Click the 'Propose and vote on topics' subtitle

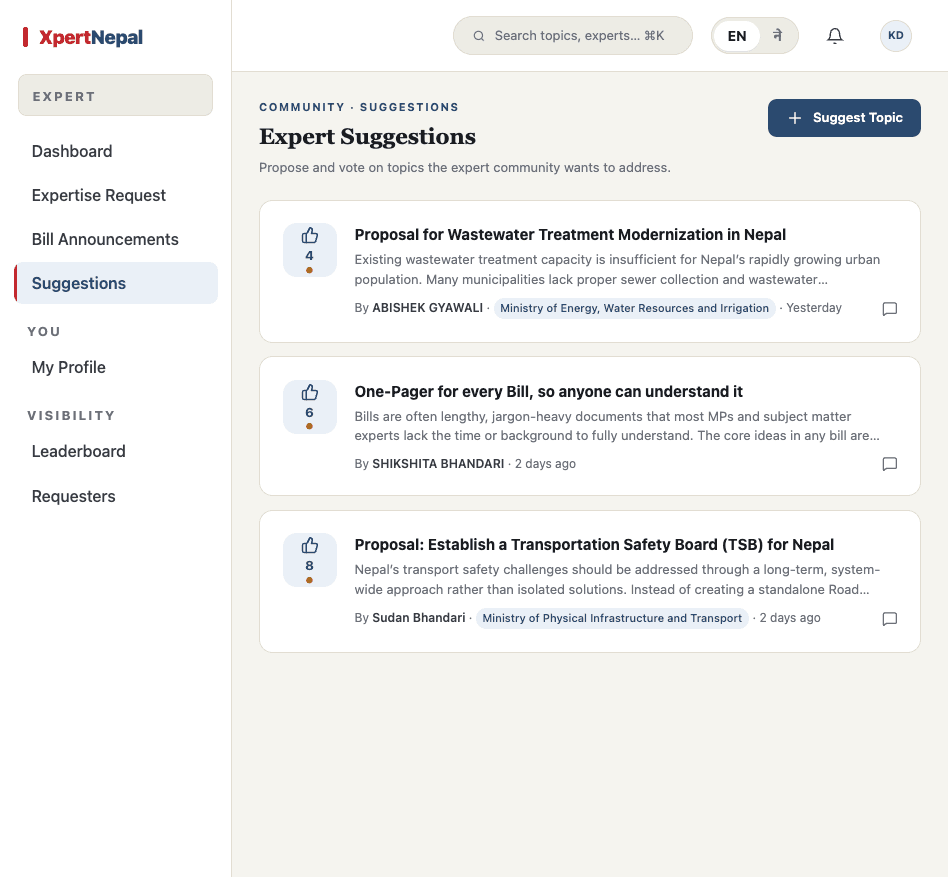464,167
